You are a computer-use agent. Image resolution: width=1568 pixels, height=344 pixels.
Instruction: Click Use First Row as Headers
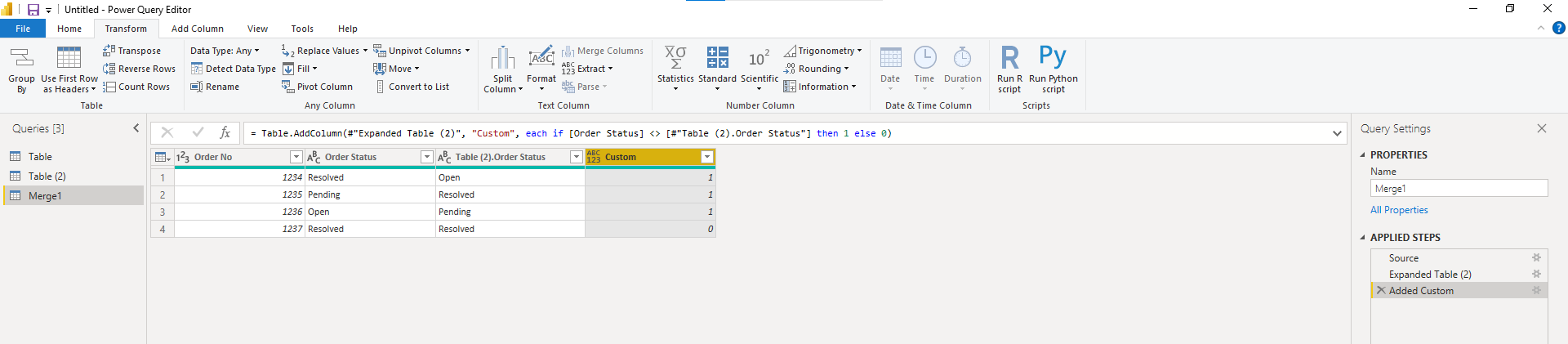[x=69, y=70]
